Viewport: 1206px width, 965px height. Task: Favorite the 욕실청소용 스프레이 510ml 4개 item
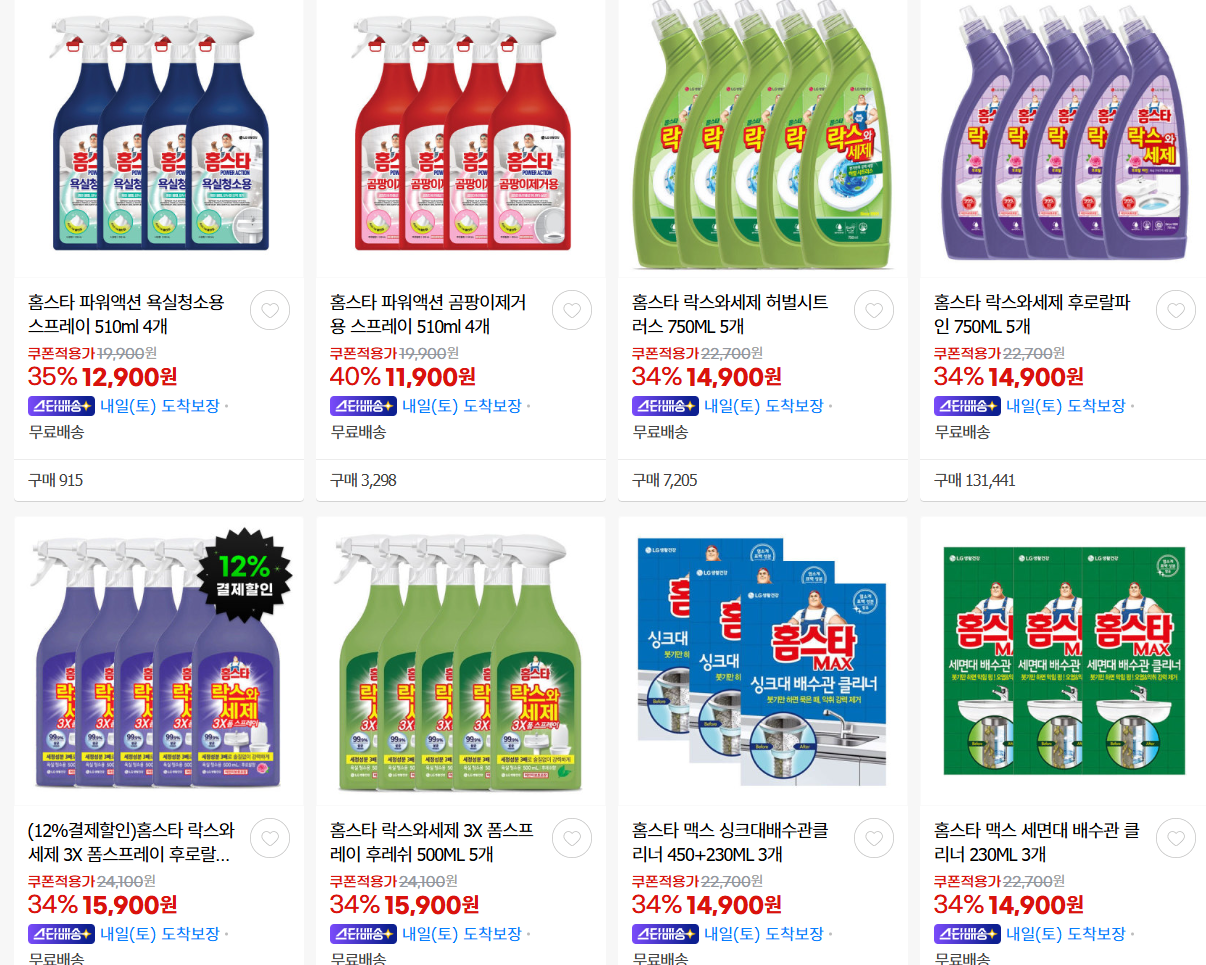270,310
